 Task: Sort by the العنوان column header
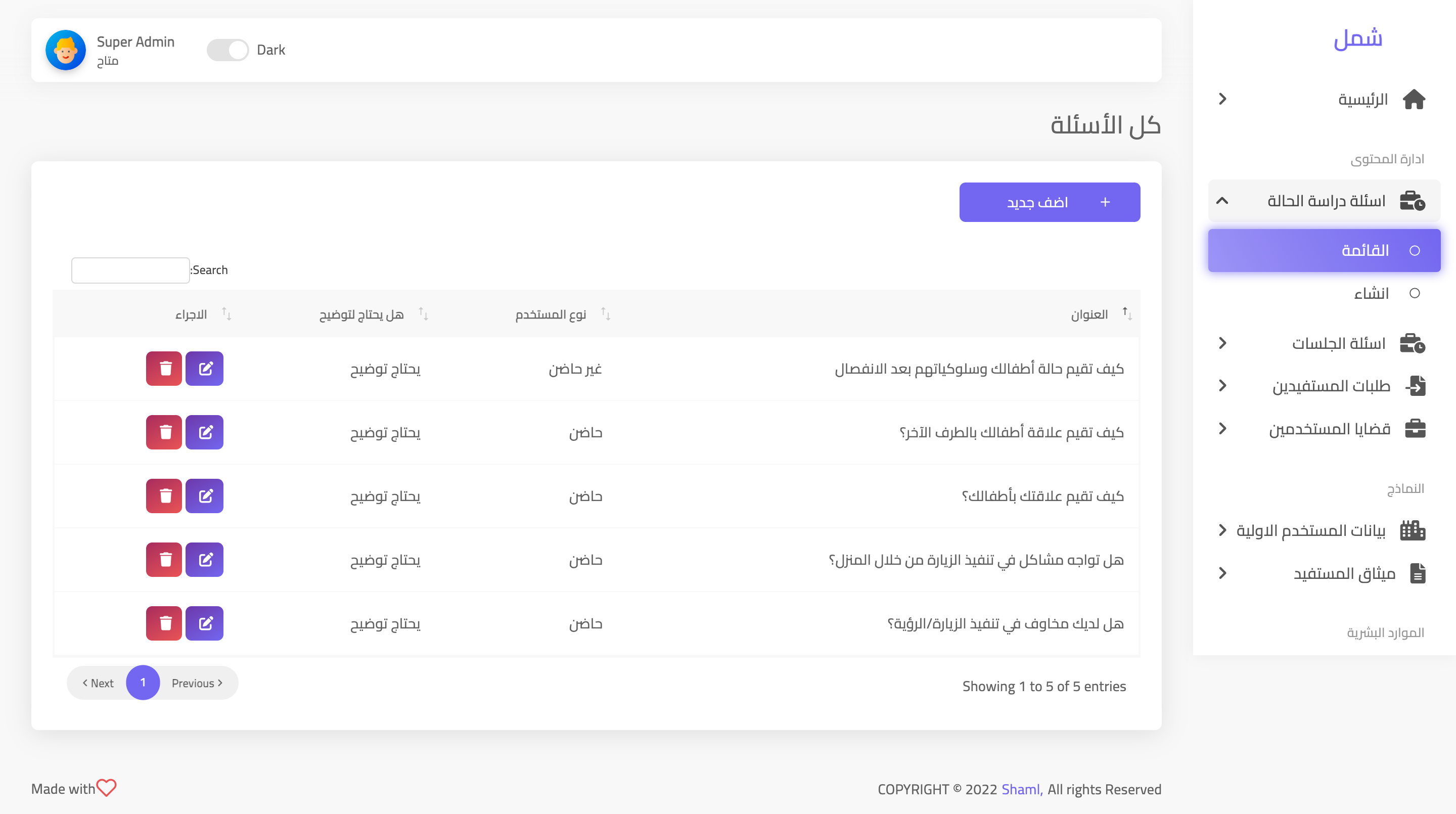coord(1088,314)
